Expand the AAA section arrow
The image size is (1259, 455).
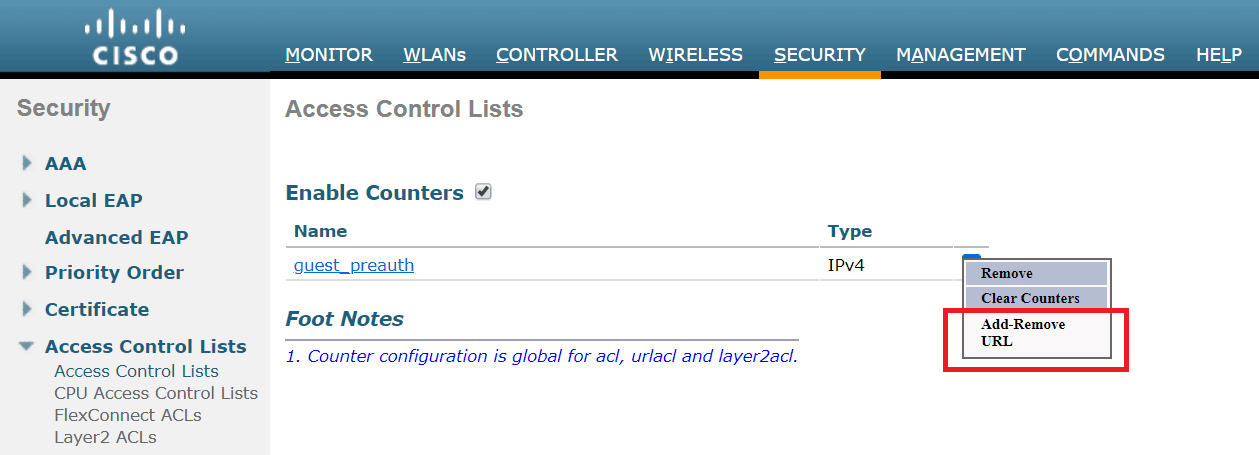coord(27,163)
